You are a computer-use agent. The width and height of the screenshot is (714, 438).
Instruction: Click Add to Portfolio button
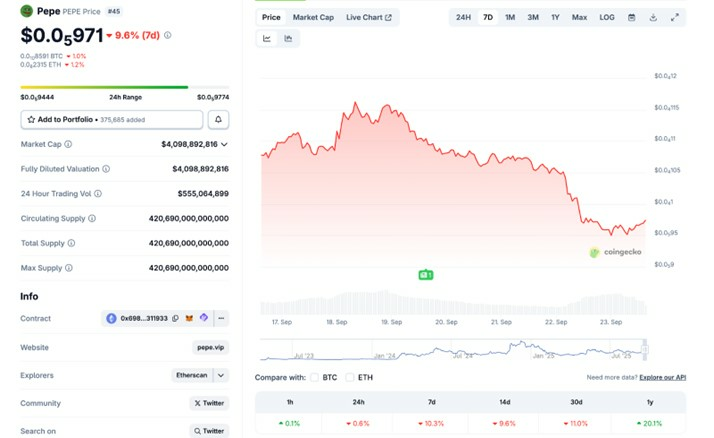111,119
